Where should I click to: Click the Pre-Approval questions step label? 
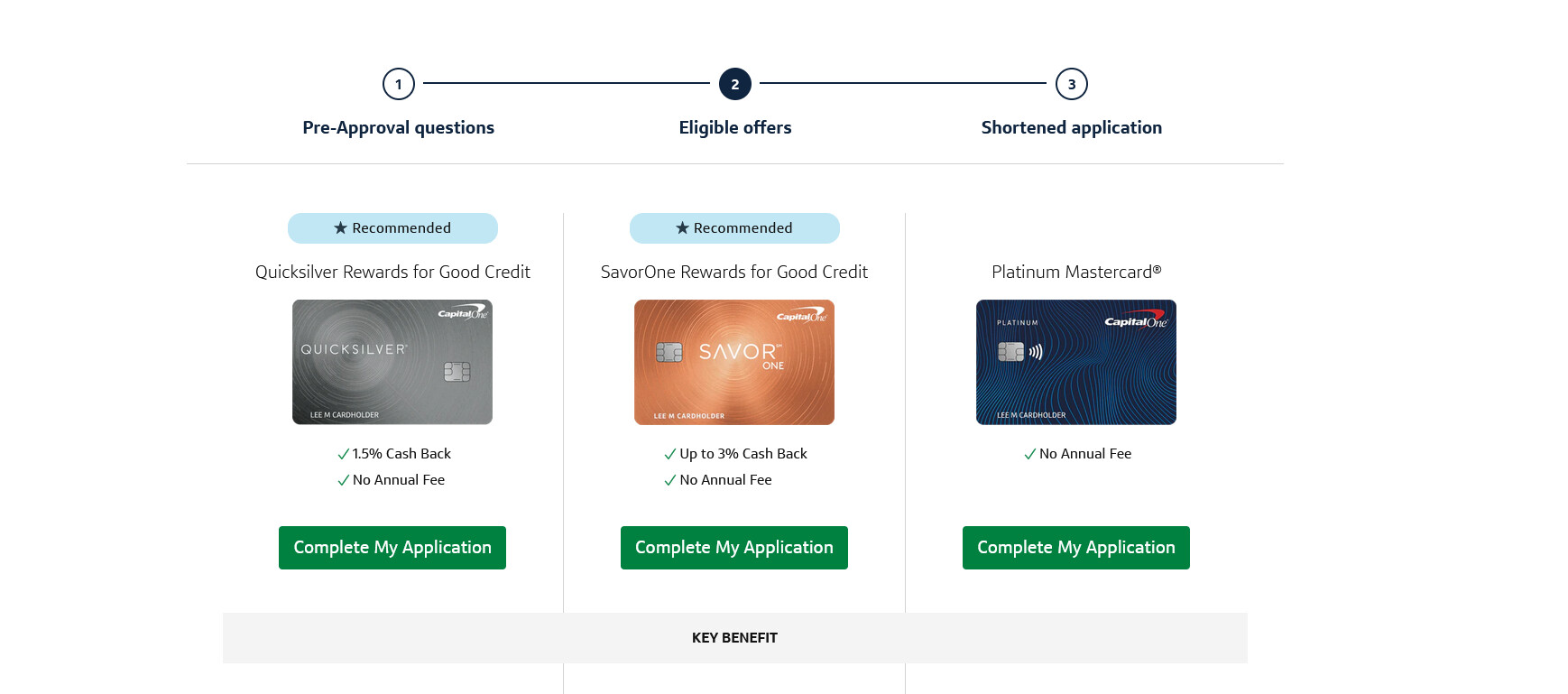coord(399,127)
